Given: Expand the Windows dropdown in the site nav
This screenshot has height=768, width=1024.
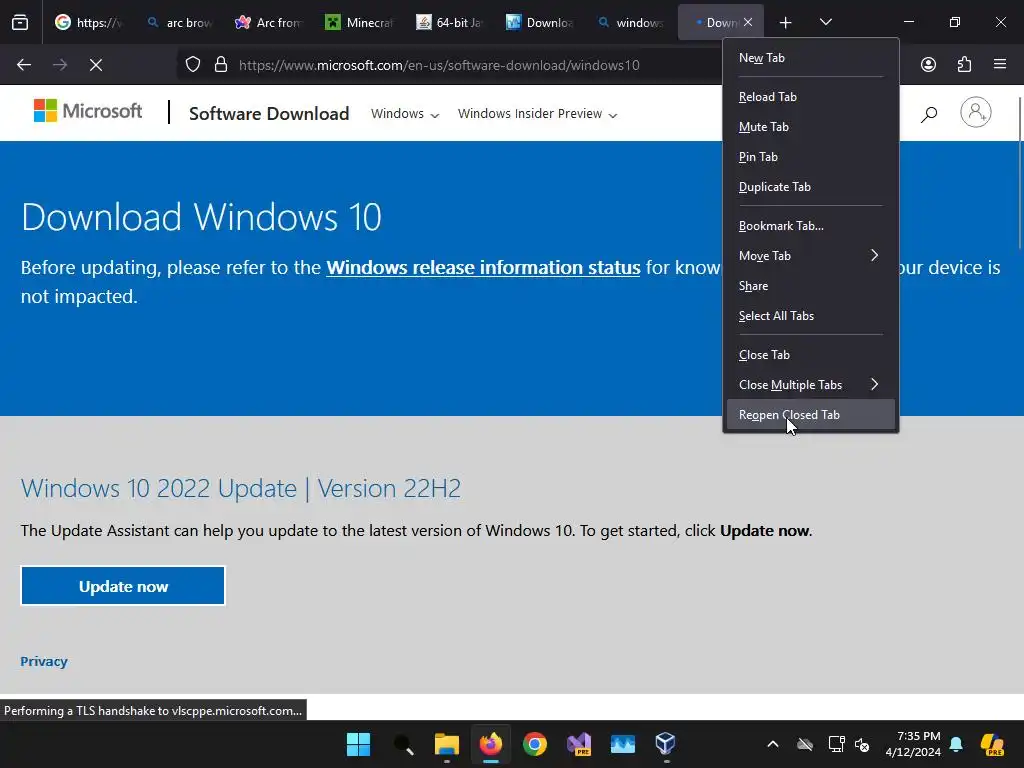Looking at the screenshot, I should click(405, 114).
